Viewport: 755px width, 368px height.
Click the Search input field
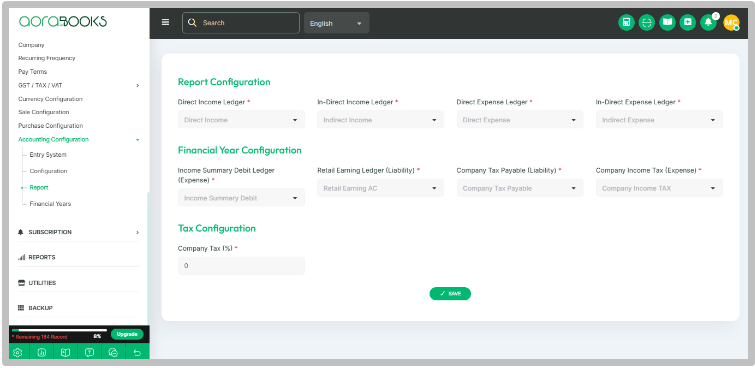click(241, 23)
